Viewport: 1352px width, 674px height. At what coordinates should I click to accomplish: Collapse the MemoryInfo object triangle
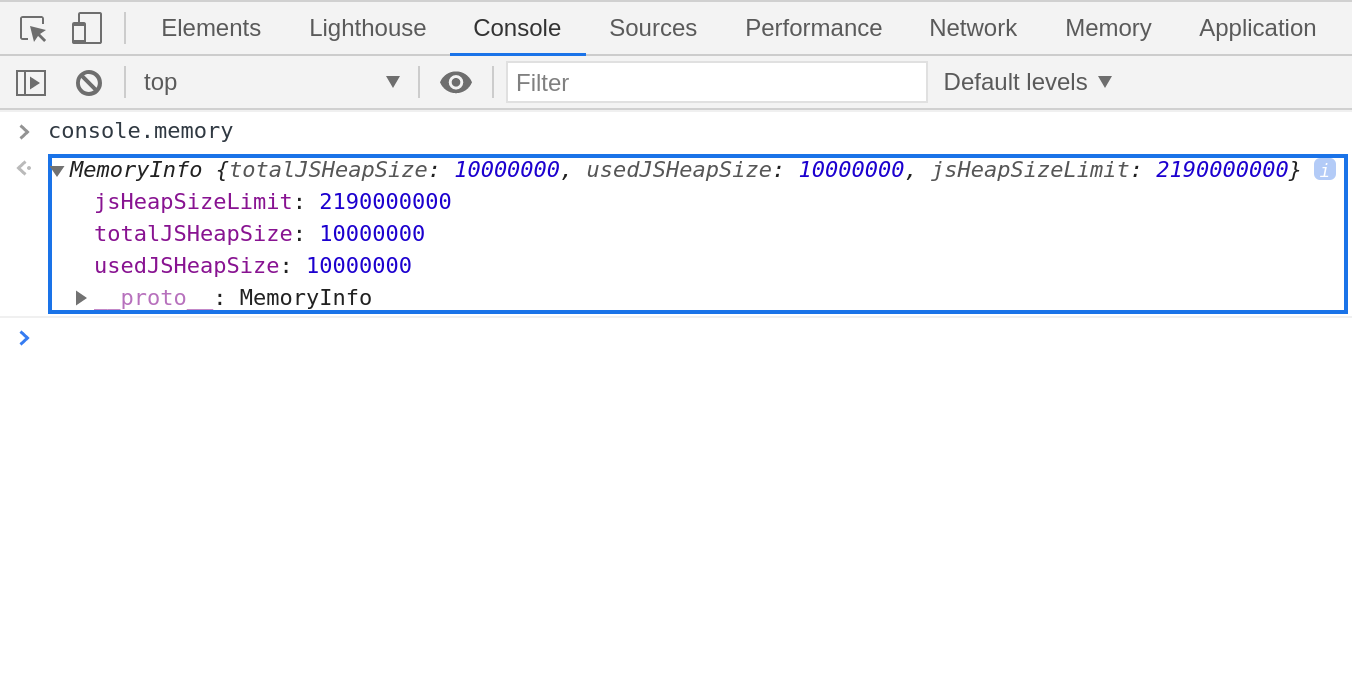tap(58, 169)
